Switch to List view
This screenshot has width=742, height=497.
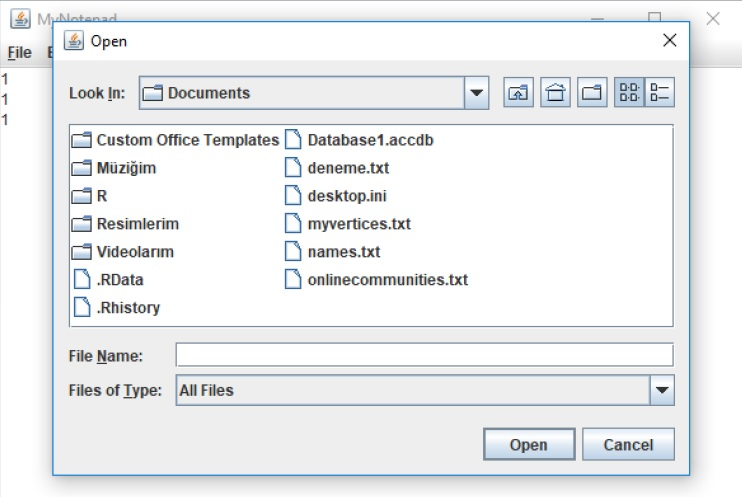(629, 92)
